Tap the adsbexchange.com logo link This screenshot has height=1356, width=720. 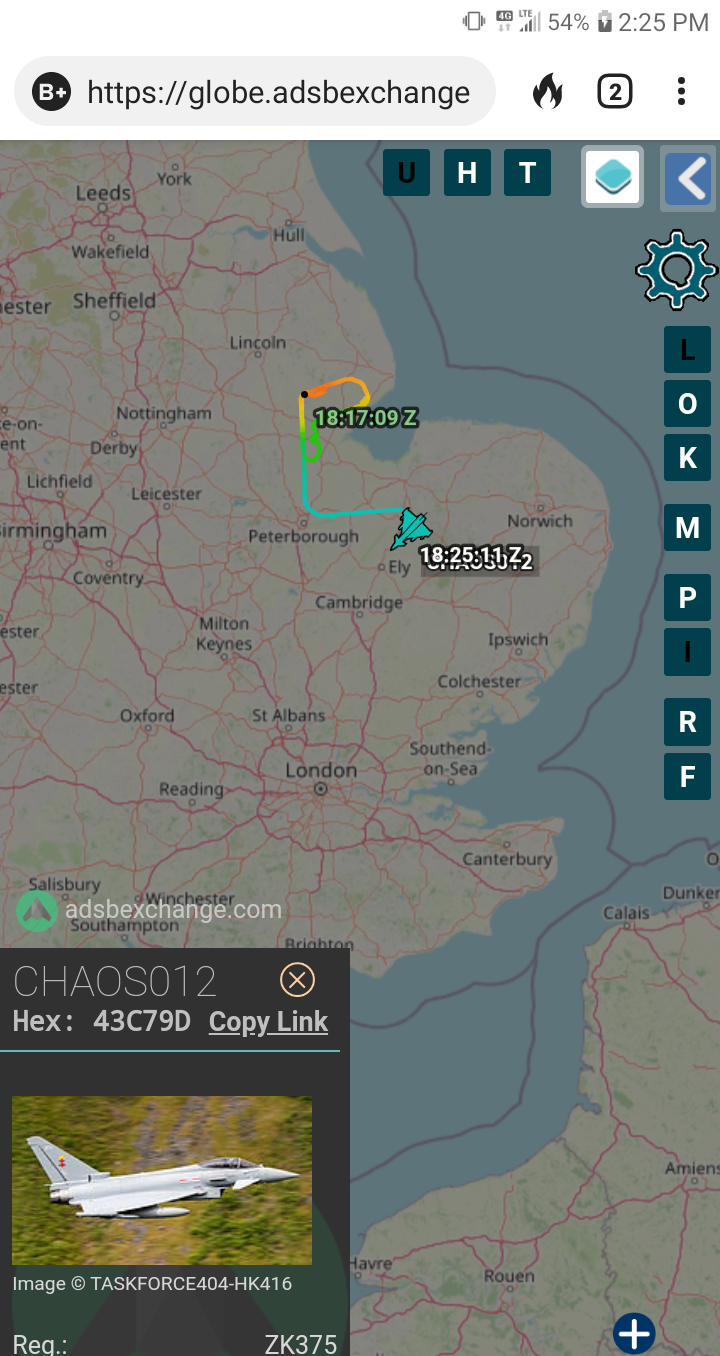[x=150, y=910]
